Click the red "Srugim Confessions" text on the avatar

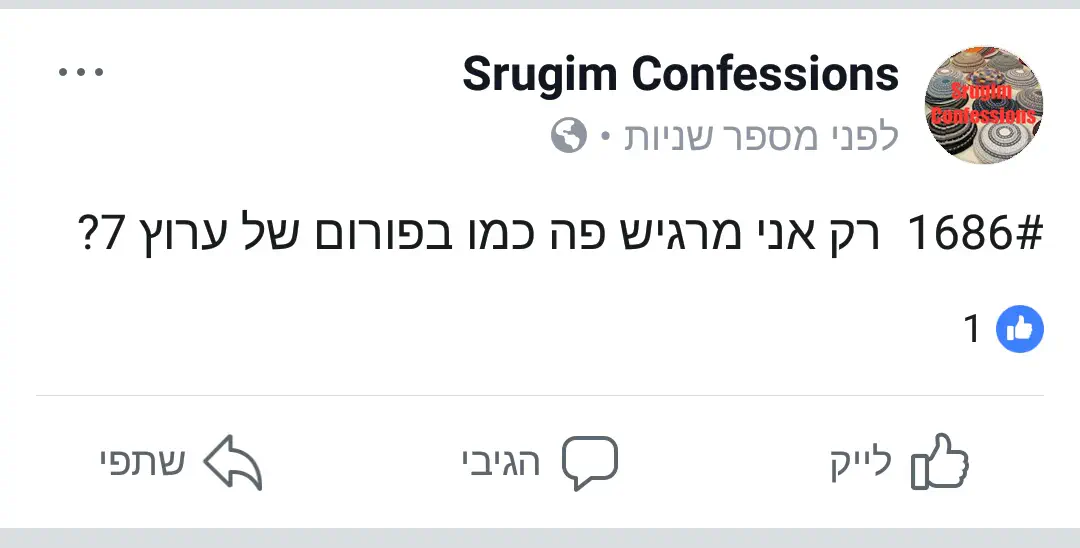tap(984, 105)
